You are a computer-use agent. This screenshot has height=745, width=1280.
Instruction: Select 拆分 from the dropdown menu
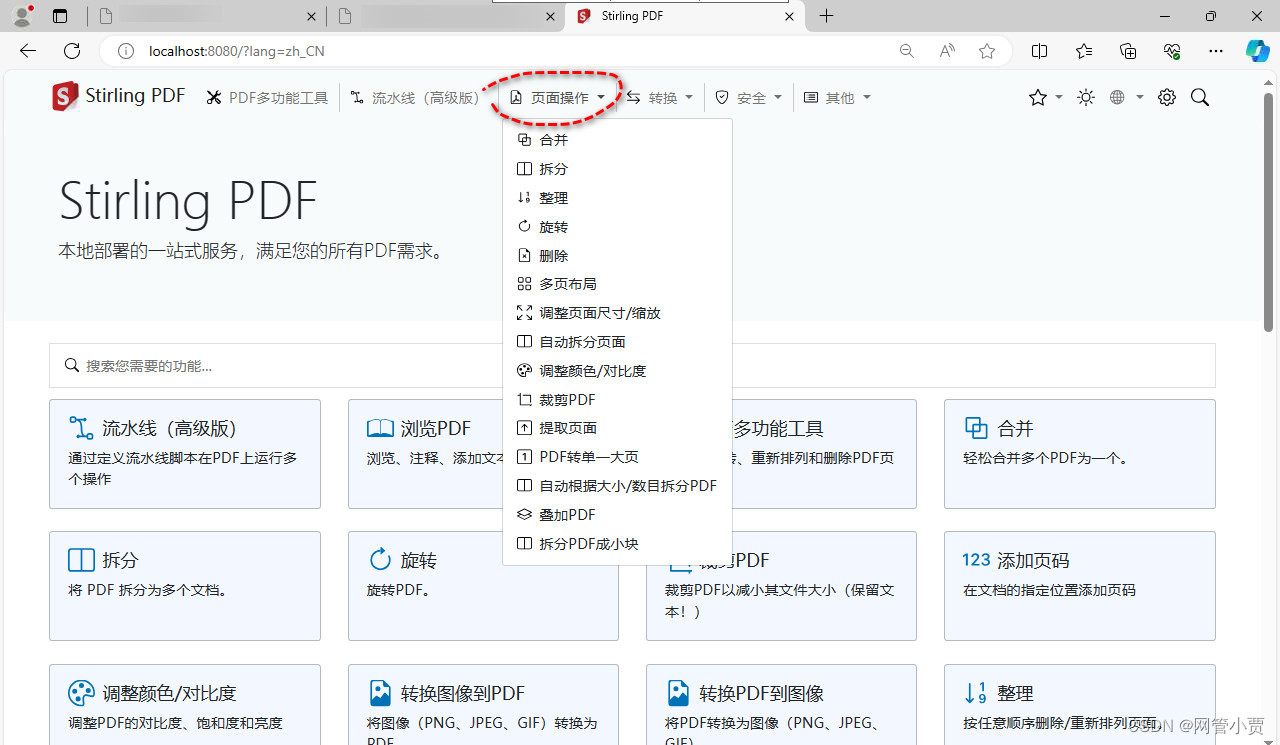(617, 169)
